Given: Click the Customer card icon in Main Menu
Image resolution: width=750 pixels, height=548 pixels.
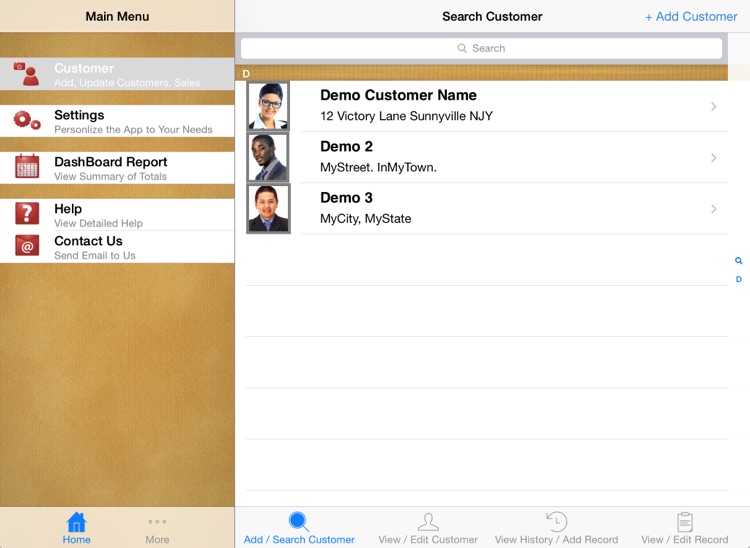Looking at the screenshot, I should 27,74.
